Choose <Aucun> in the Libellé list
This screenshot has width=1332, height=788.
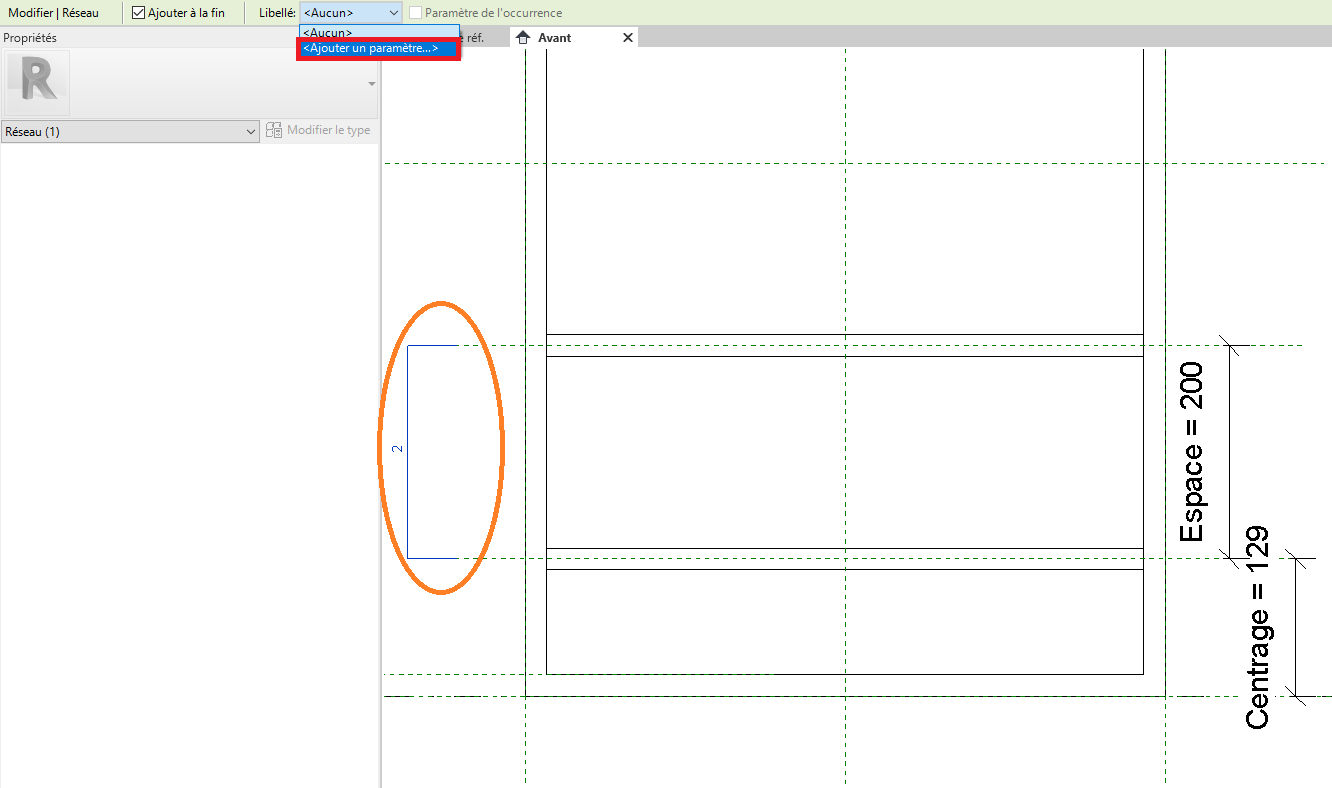tap(328, 32)
